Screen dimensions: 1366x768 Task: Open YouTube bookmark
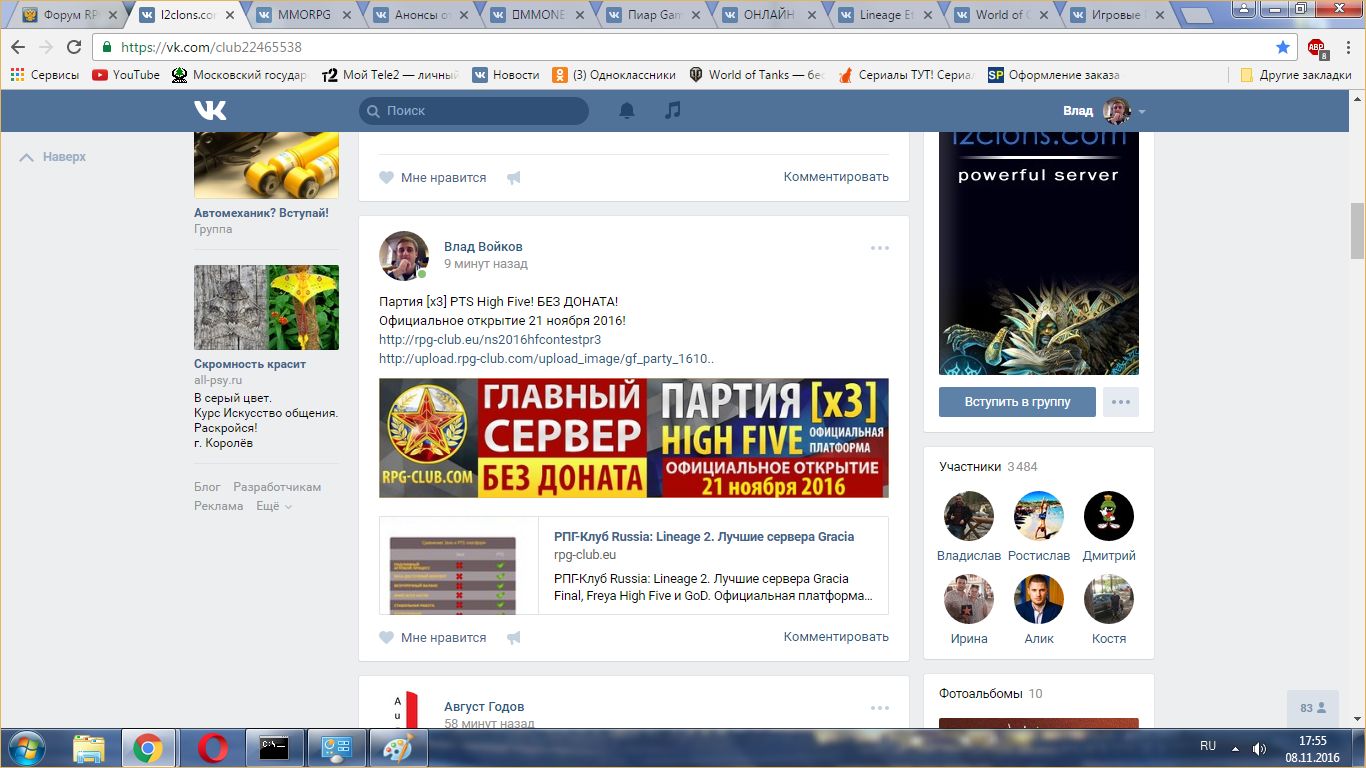[126, 75]
